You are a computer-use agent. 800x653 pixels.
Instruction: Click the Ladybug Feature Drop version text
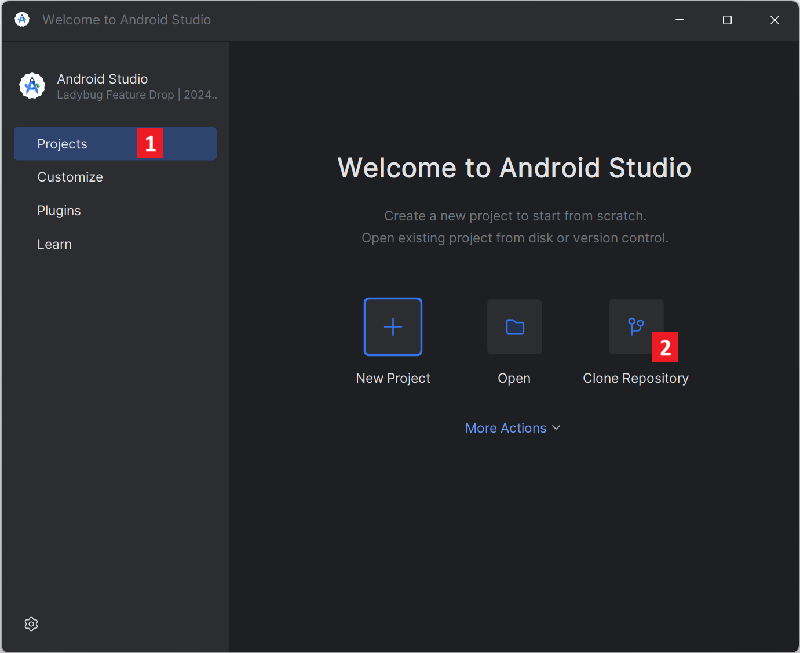[137, 95]
